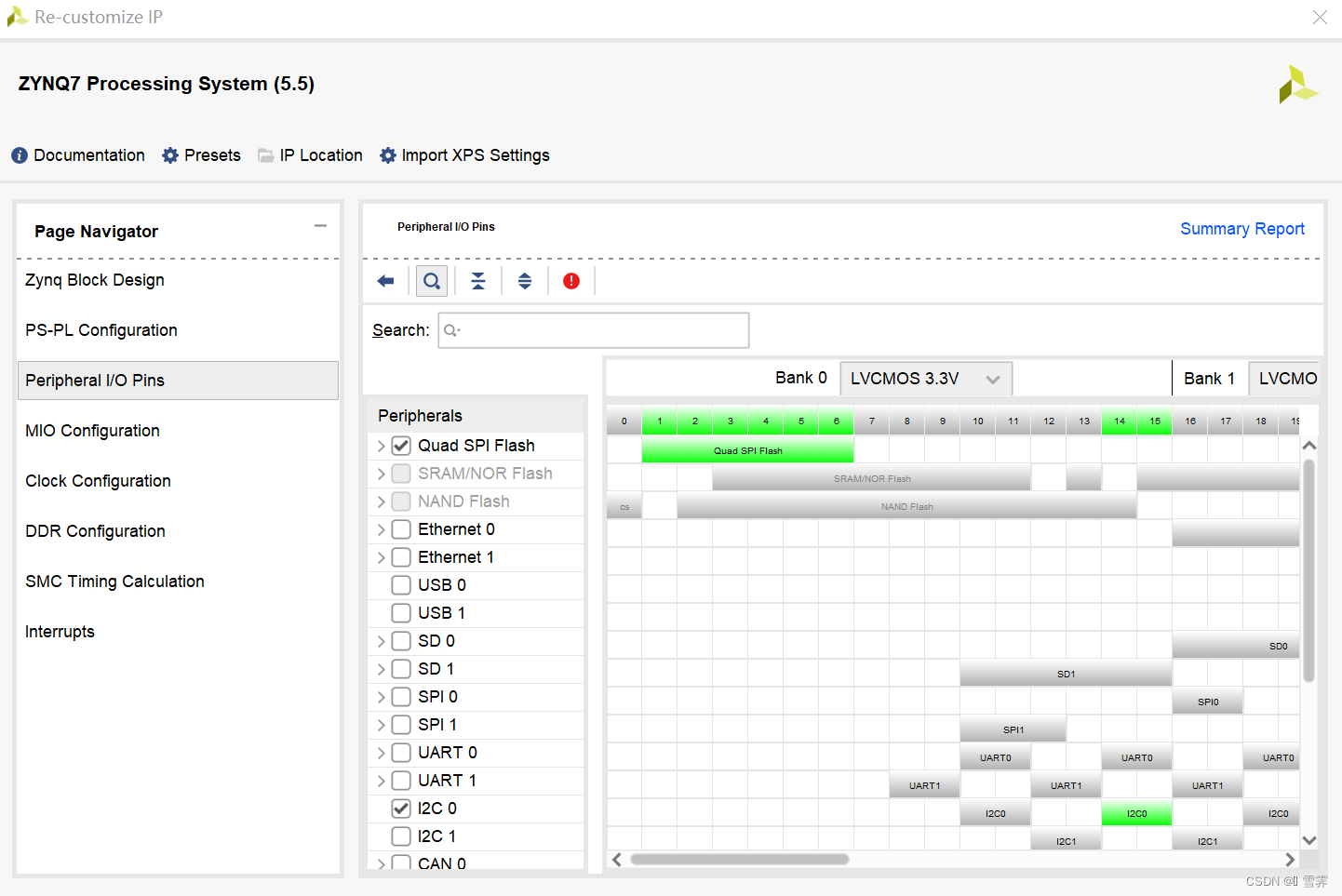
Task: Click the green I2C0 pin block
Action: pos(1136,813)
